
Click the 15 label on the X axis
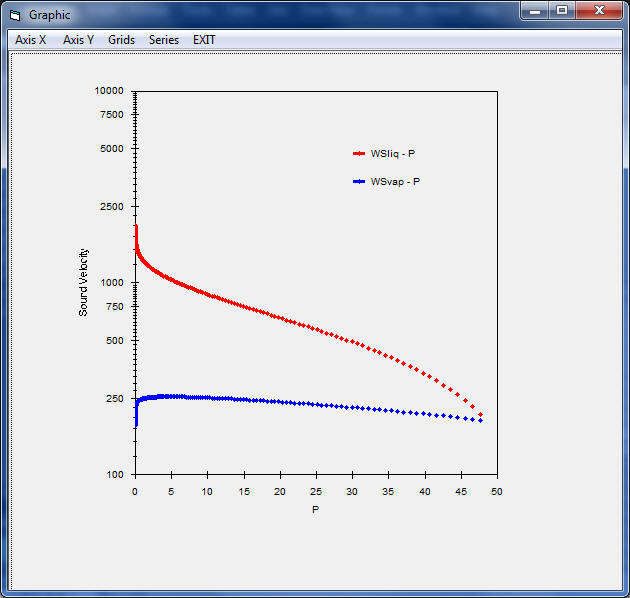244,492
